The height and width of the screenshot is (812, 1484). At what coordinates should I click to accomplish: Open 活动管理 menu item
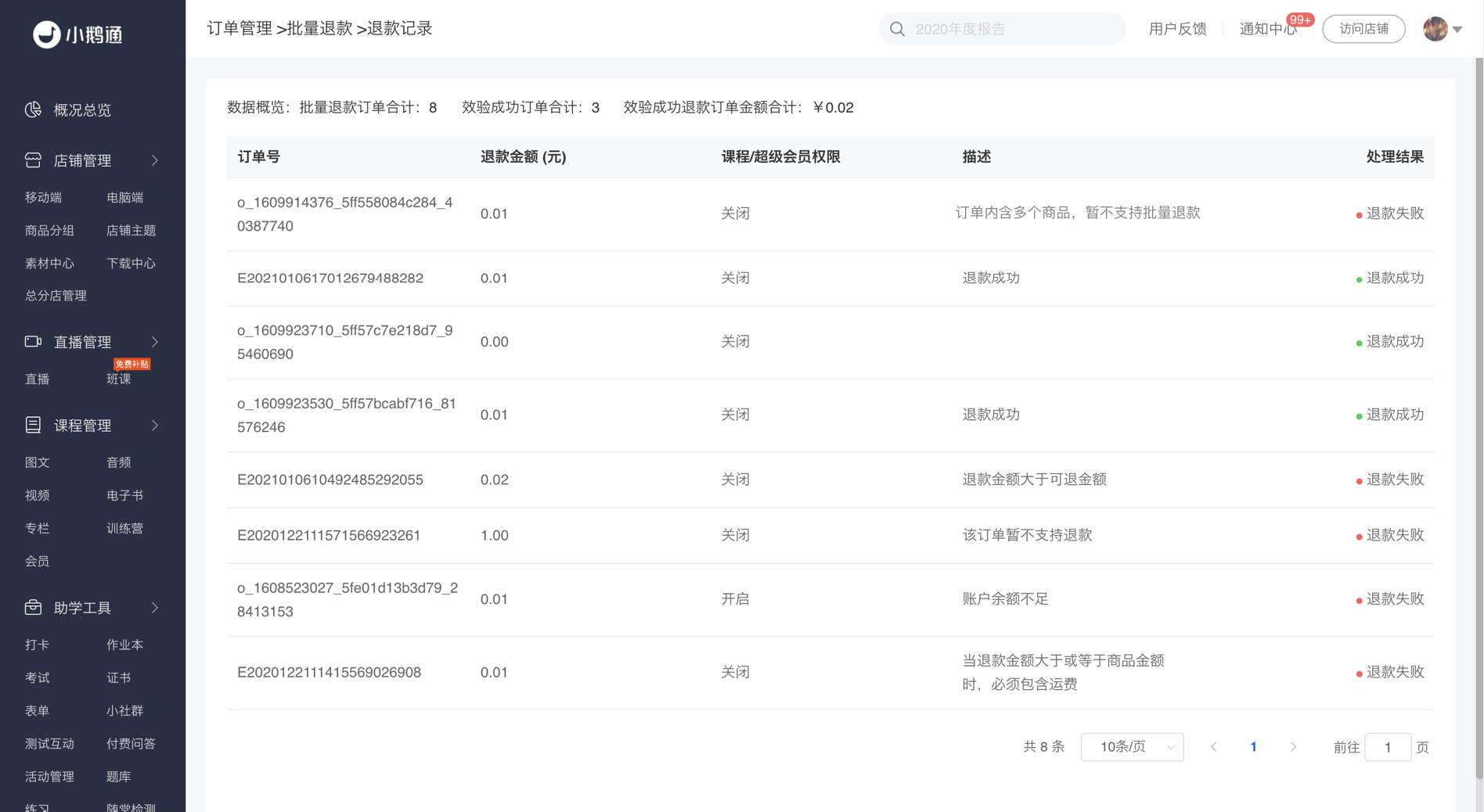pos(49,776)
